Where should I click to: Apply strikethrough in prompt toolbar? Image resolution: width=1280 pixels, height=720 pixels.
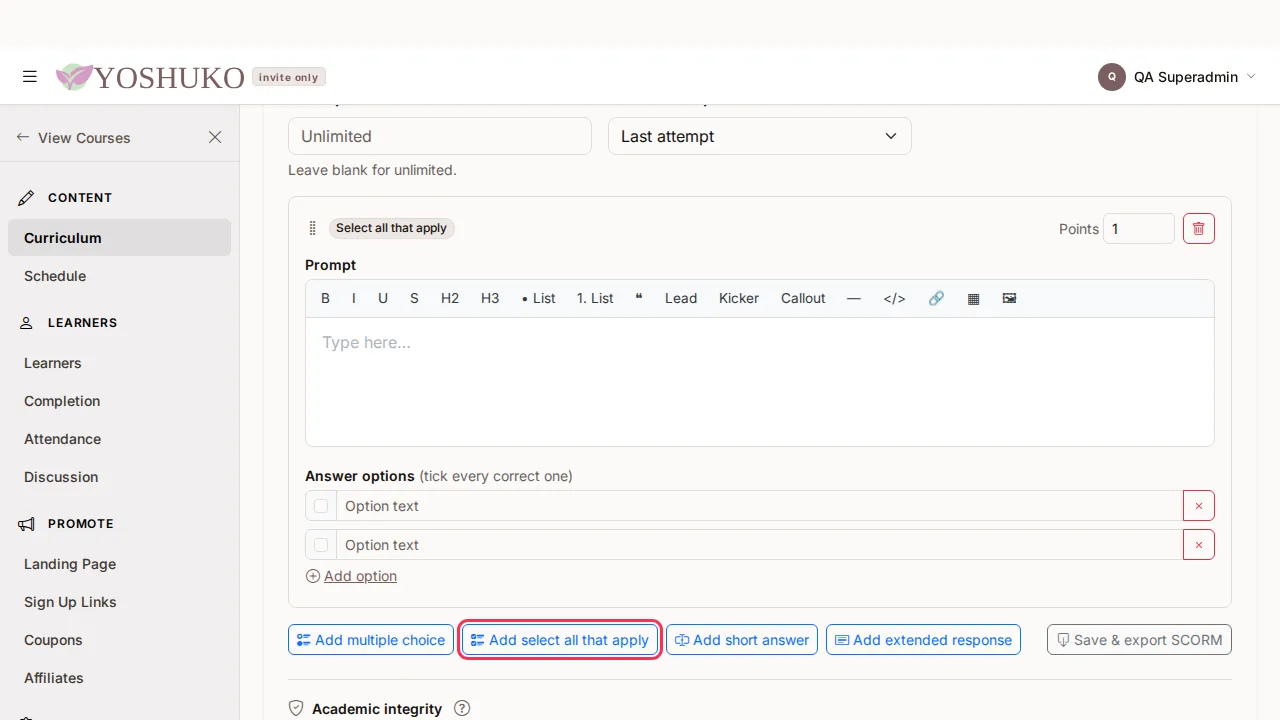pyautogui.click(x=414, y=298)
